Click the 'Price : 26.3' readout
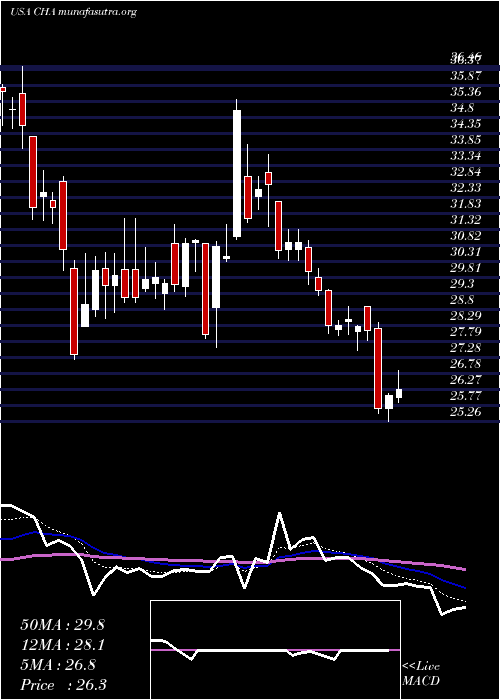 coord(64,685)
